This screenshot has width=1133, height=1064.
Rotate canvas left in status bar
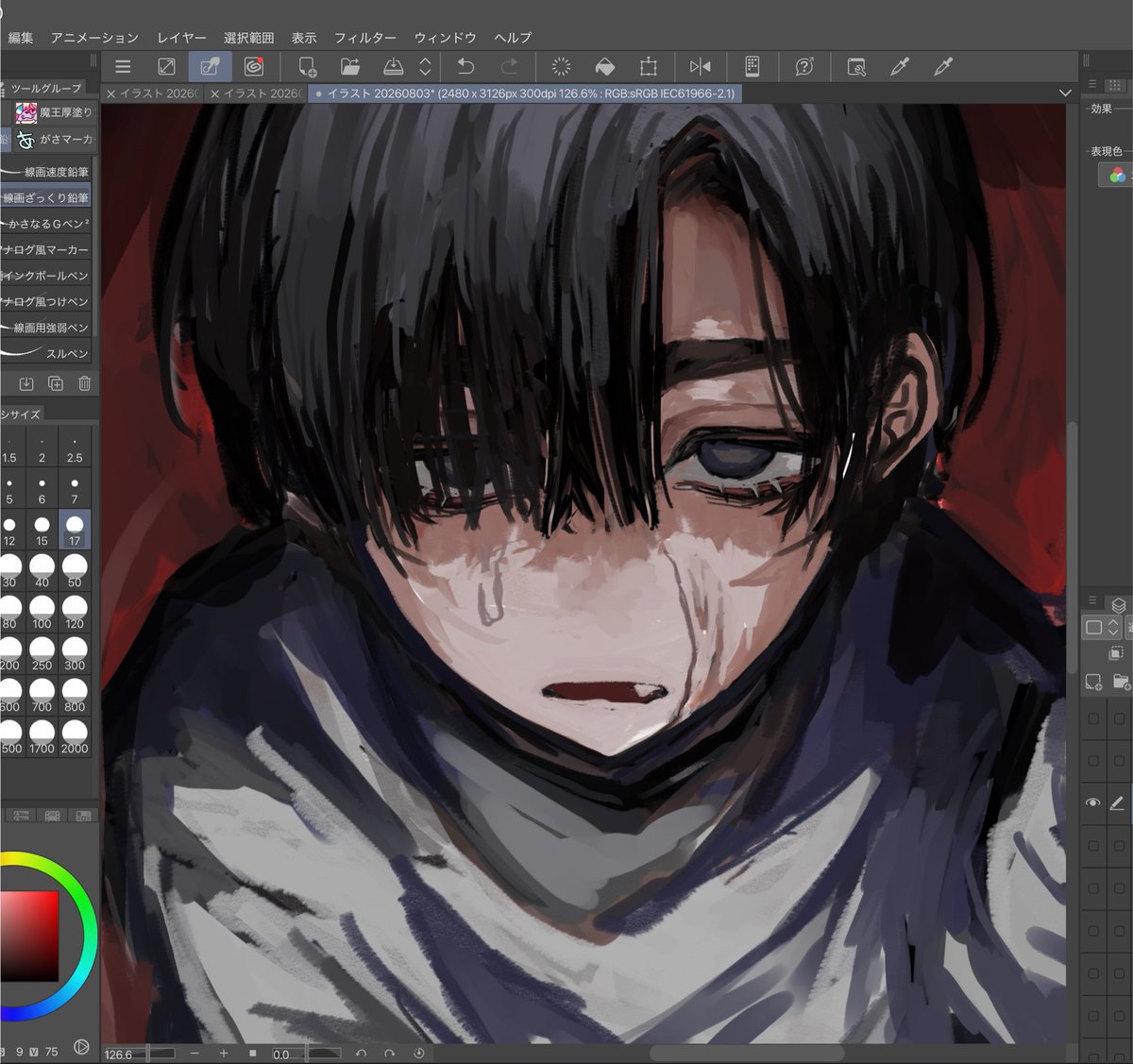[x=361, y=1053]
